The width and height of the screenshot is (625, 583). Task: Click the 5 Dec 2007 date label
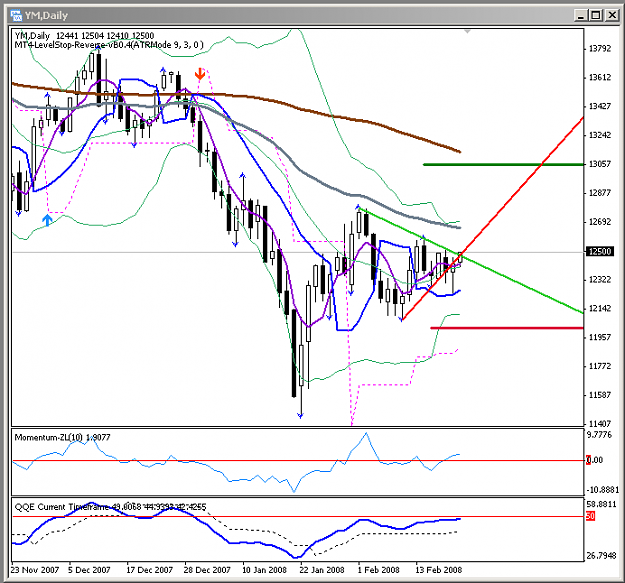click(x=89, y=570)
